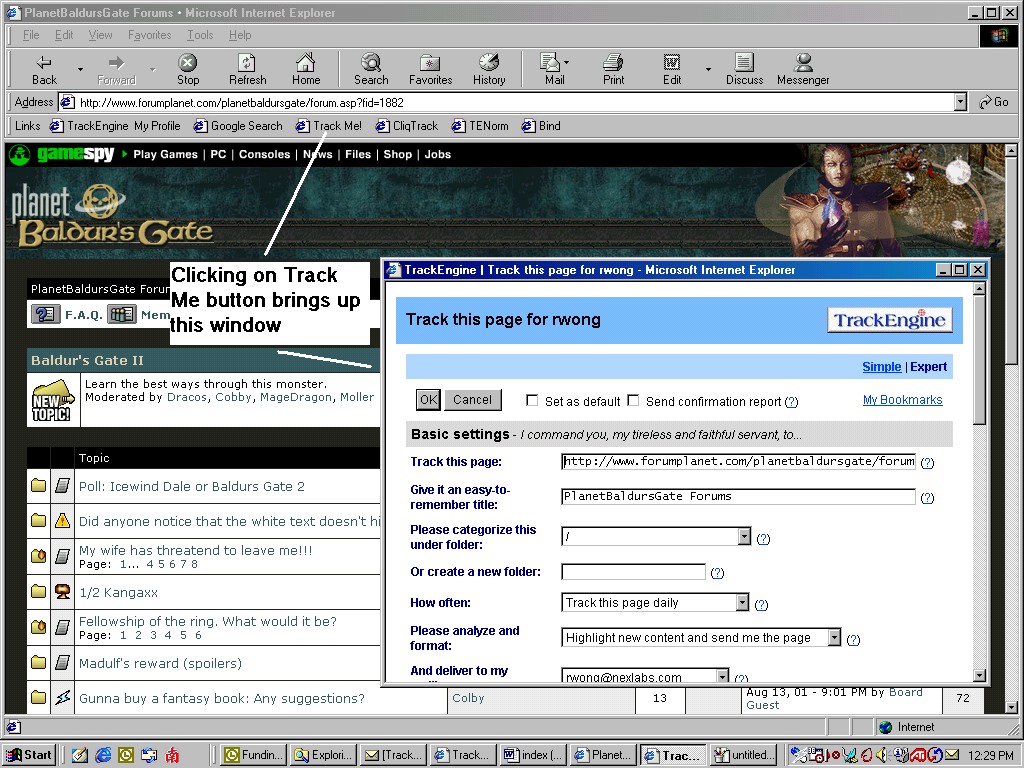Go to Home page icon
The height and width of the screenshot is (768, 1024).
tap(306, 69)
